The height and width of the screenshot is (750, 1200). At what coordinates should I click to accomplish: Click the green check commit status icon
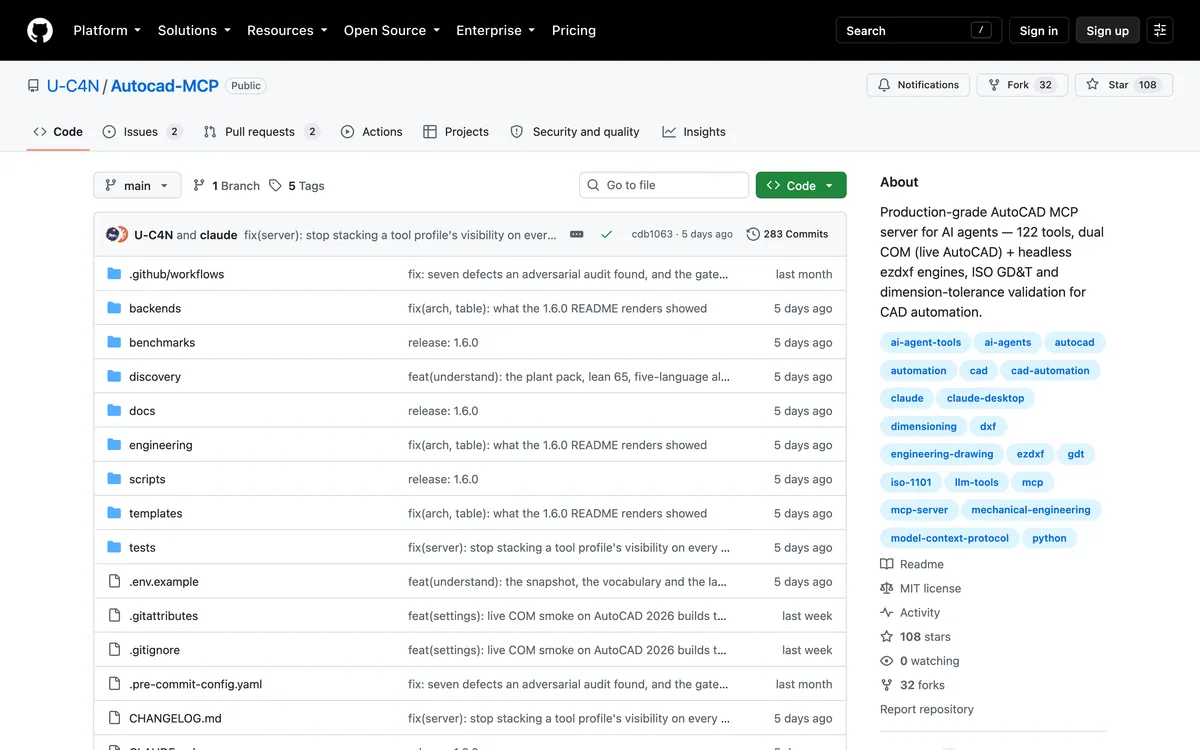pos(606,234)
